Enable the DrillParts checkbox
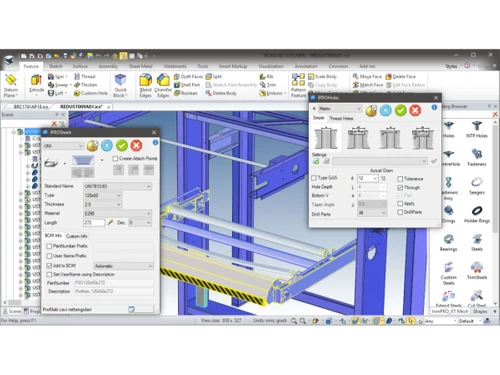500x375 pixels. coord(400,212)
